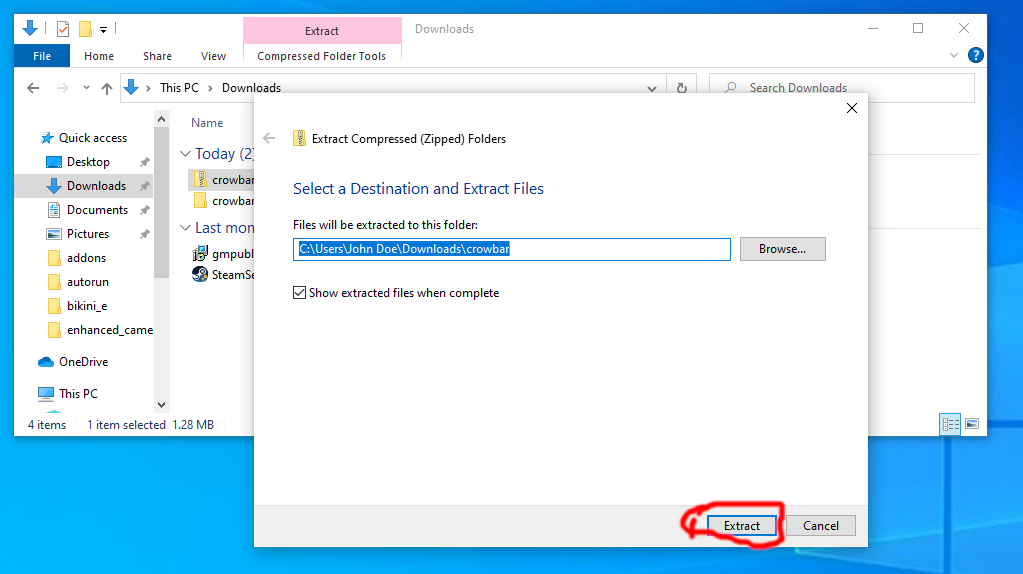Open Pictures in the sidebar

tap(88, 234)
